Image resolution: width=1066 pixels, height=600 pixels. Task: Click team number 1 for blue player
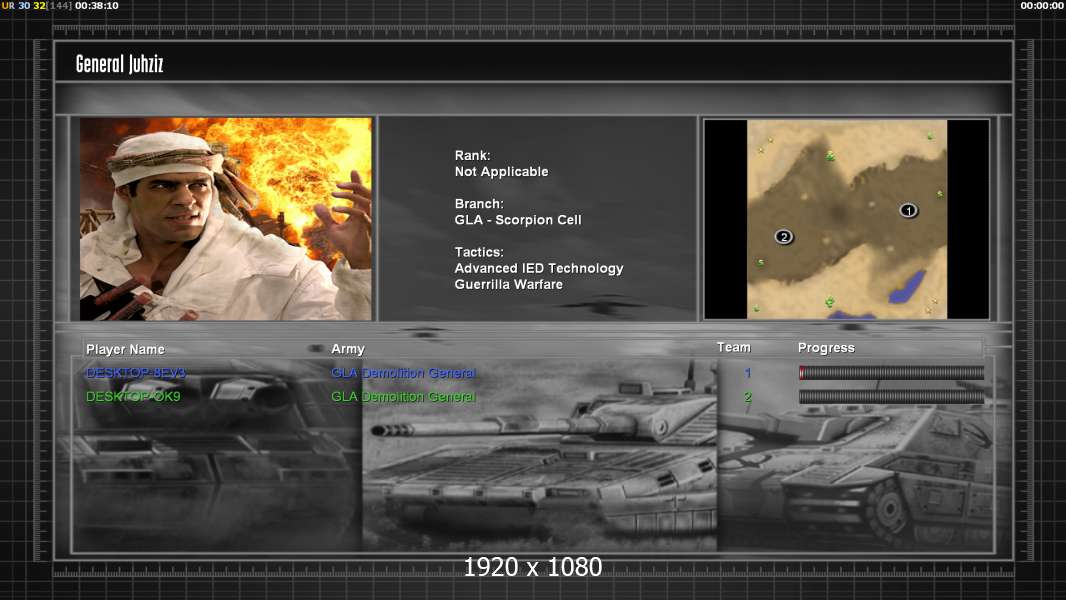747,373
